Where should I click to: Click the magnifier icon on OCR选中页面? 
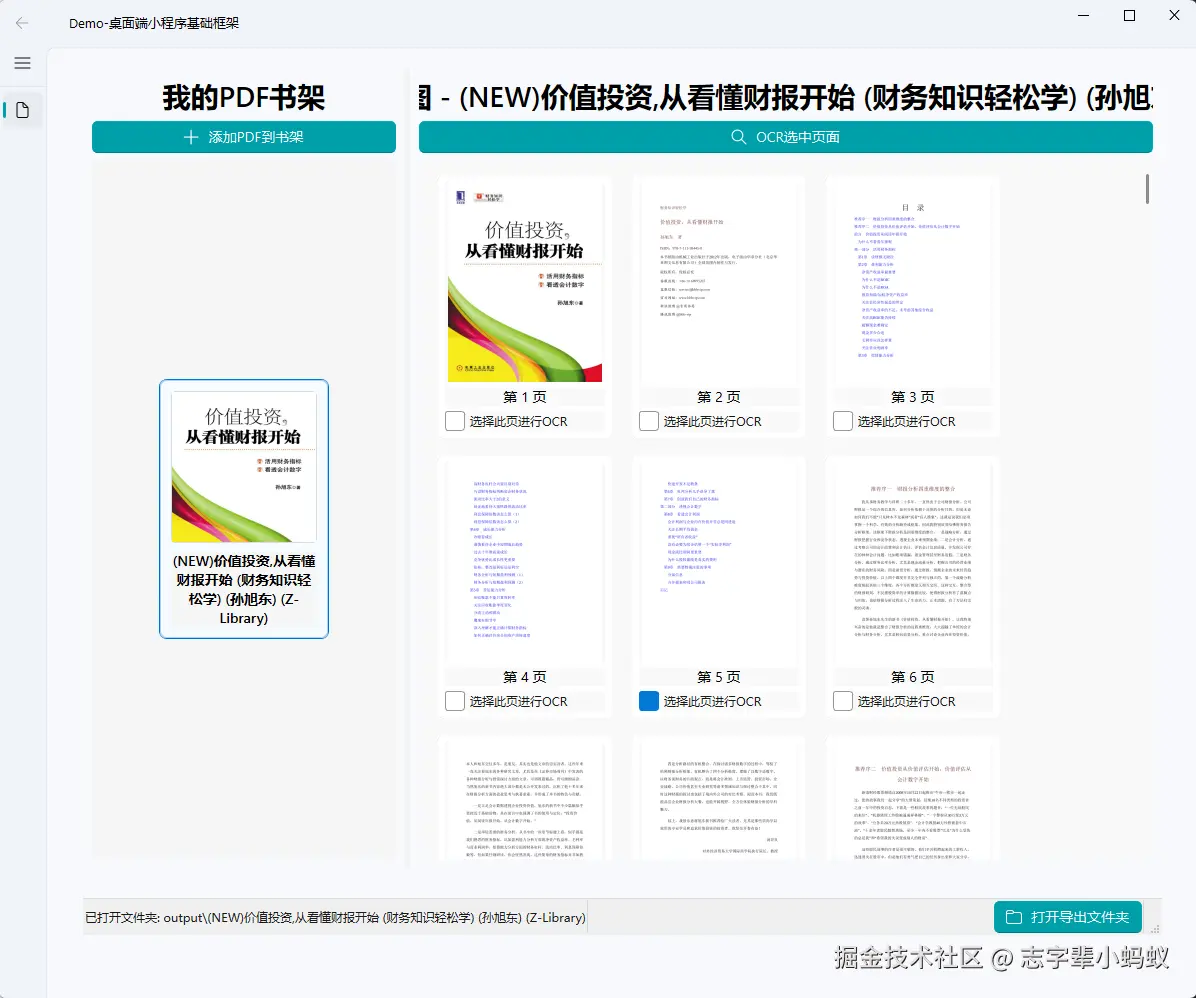(738, 137)
